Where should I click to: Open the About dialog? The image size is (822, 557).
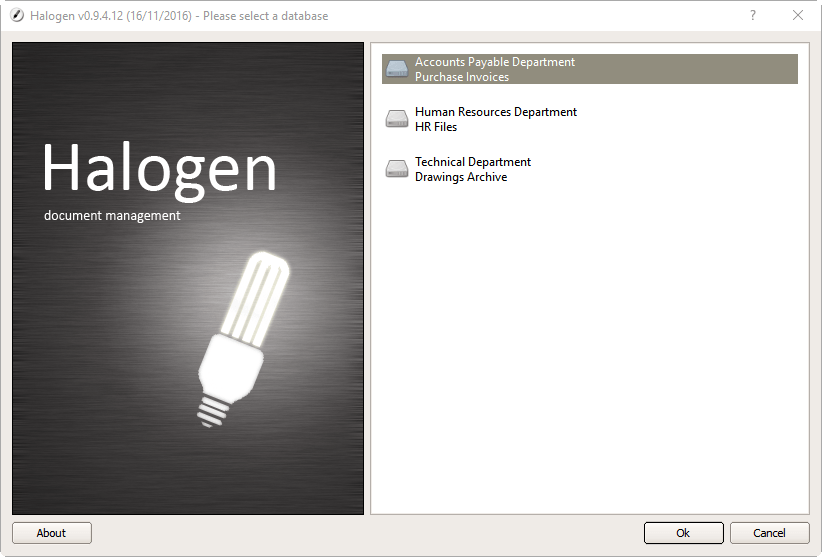coord(51,533)
